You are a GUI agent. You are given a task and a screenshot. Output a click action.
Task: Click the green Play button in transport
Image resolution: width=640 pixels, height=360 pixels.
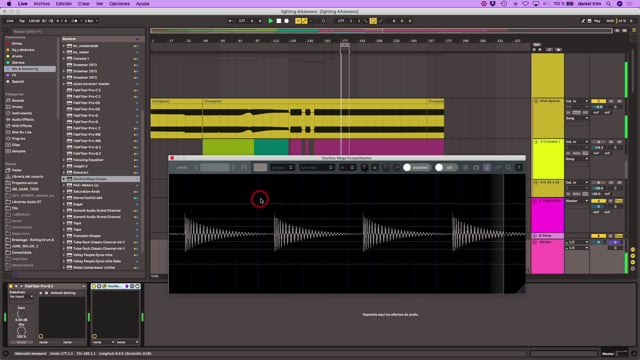(270, 21)
